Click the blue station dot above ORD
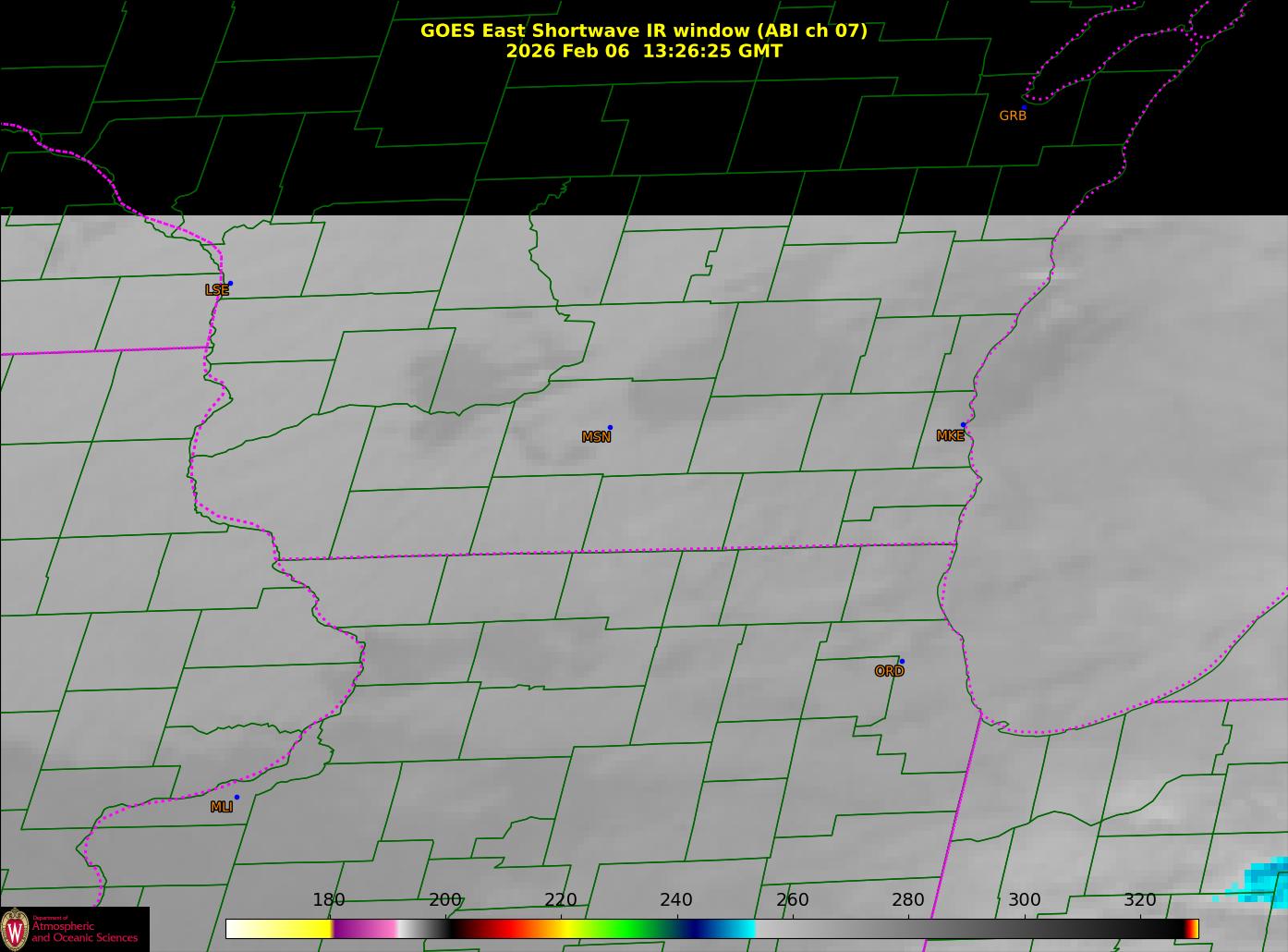Screen dimensions: 1288x952 point(902,661)
